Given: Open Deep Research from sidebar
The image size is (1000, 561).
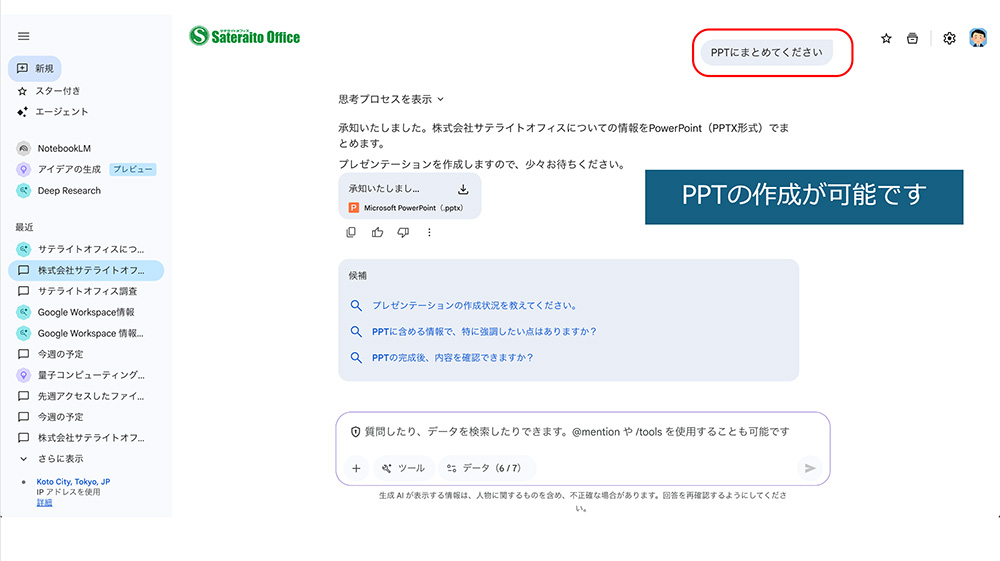Looking at the screenshot, I should pos(68,190).
